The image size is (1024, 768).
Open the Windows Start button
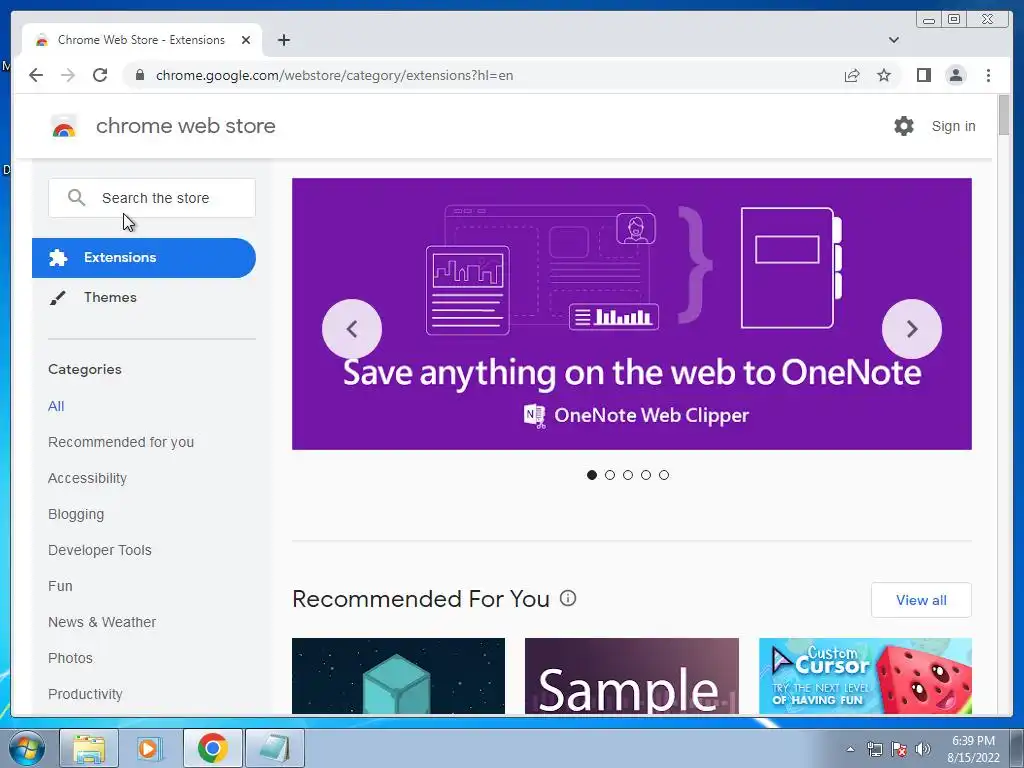pyautogui.click(x=26, y=748)
